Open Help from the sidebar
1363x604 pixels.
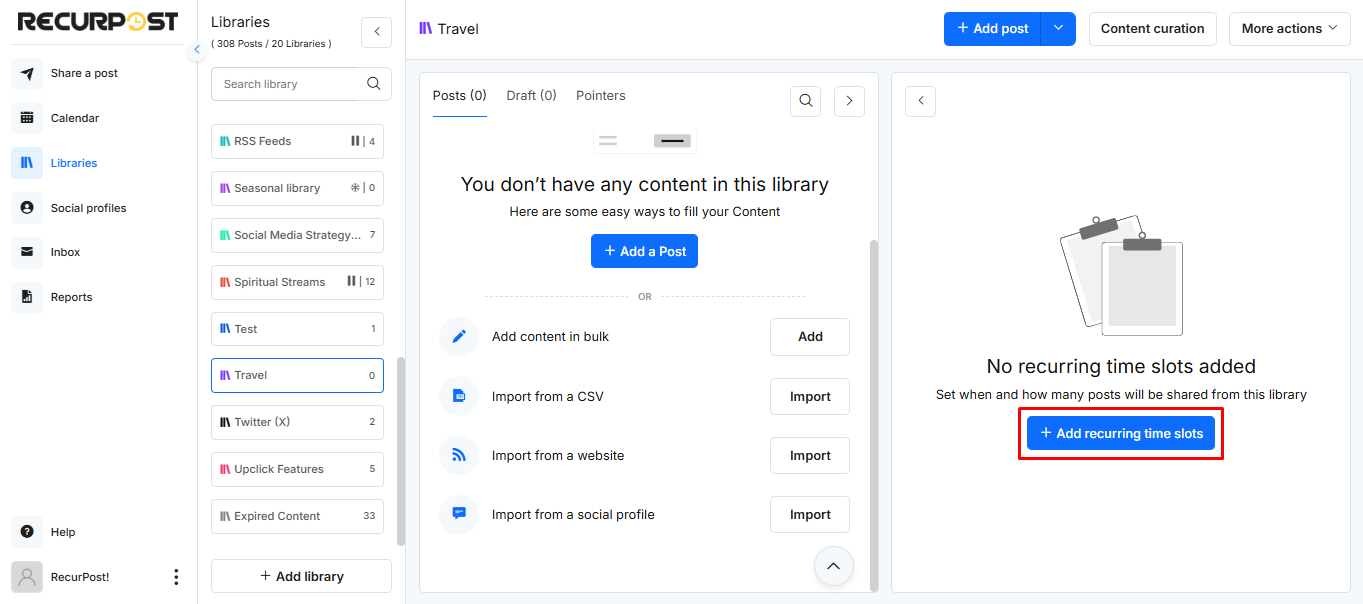[x=63, y=532]
